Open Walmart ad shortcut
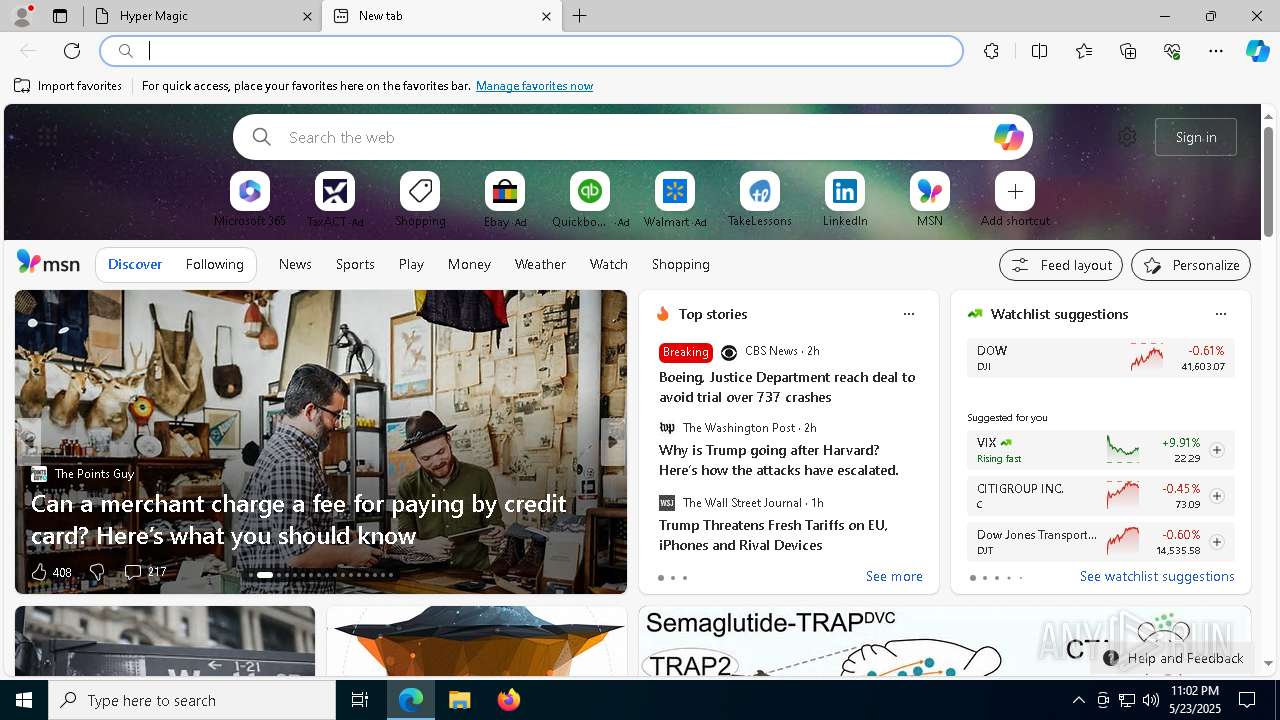Screen dimensions: 1280x720 point(675,199)
